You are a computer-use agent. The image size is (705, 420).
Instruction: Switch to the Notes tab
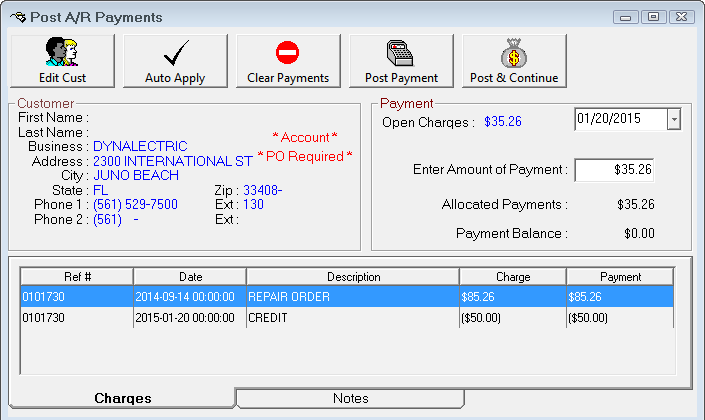350,399
